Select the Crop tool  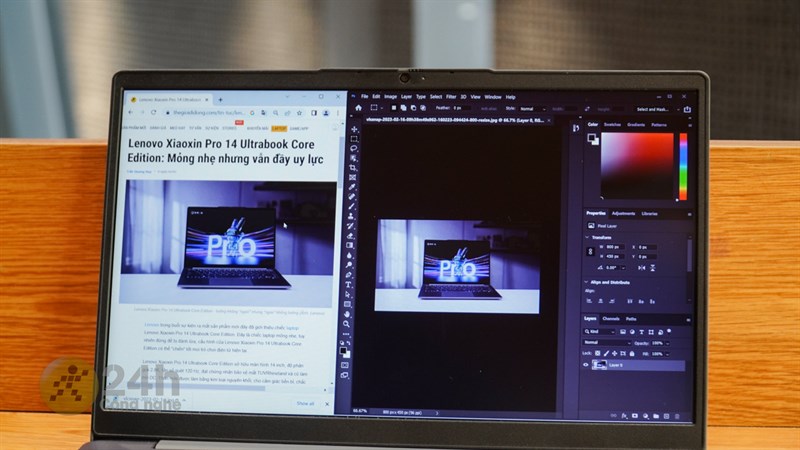(353, 168)
